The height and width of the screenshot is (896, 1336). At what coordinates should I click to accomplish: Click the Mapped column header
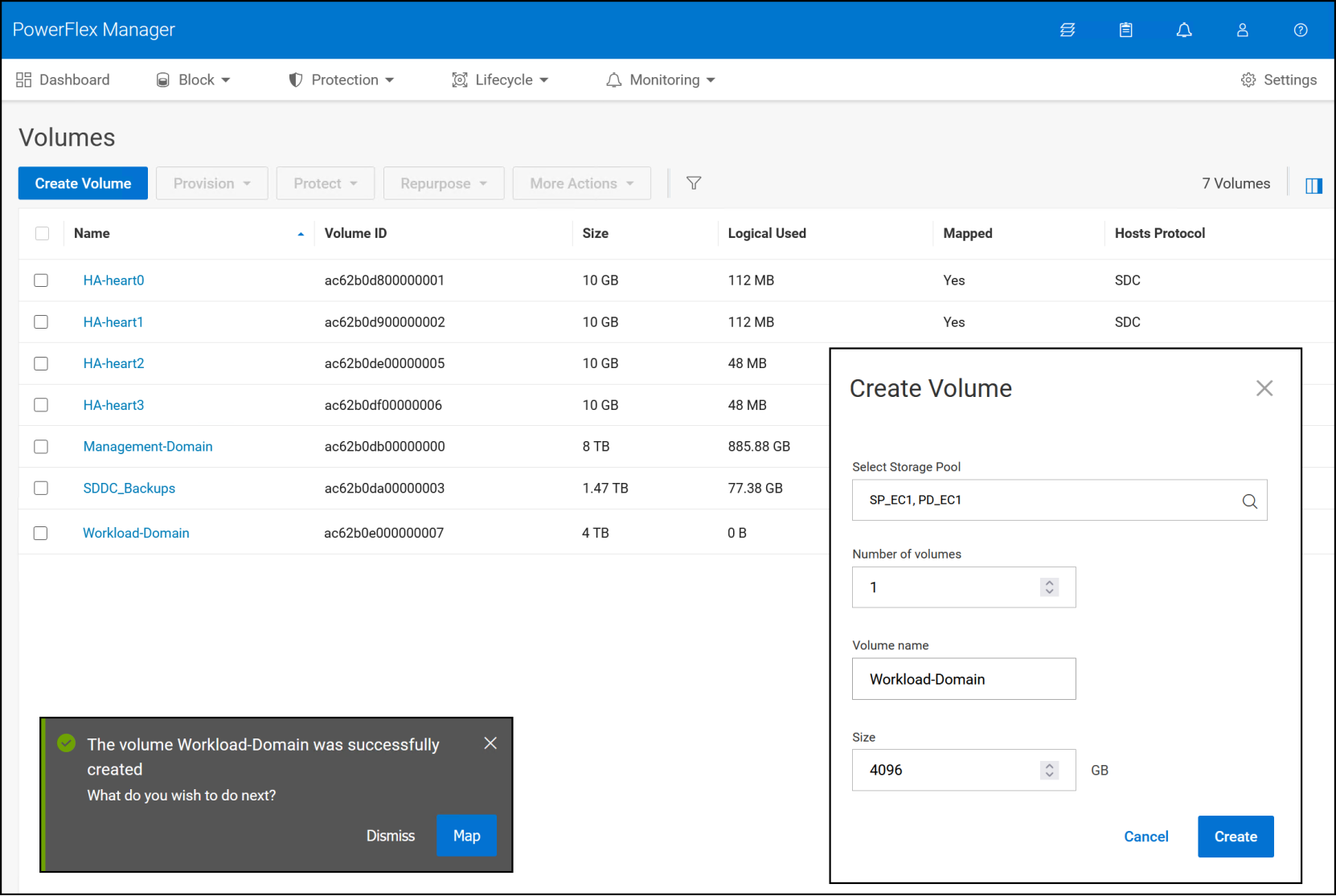968,233
